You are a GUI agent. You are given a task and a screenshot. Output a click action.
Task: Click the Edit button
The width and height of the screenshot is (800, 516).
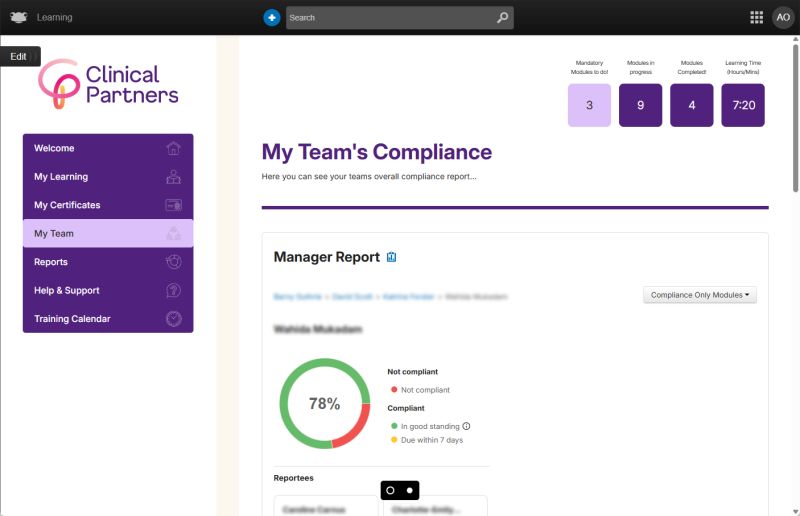point(19,56)
